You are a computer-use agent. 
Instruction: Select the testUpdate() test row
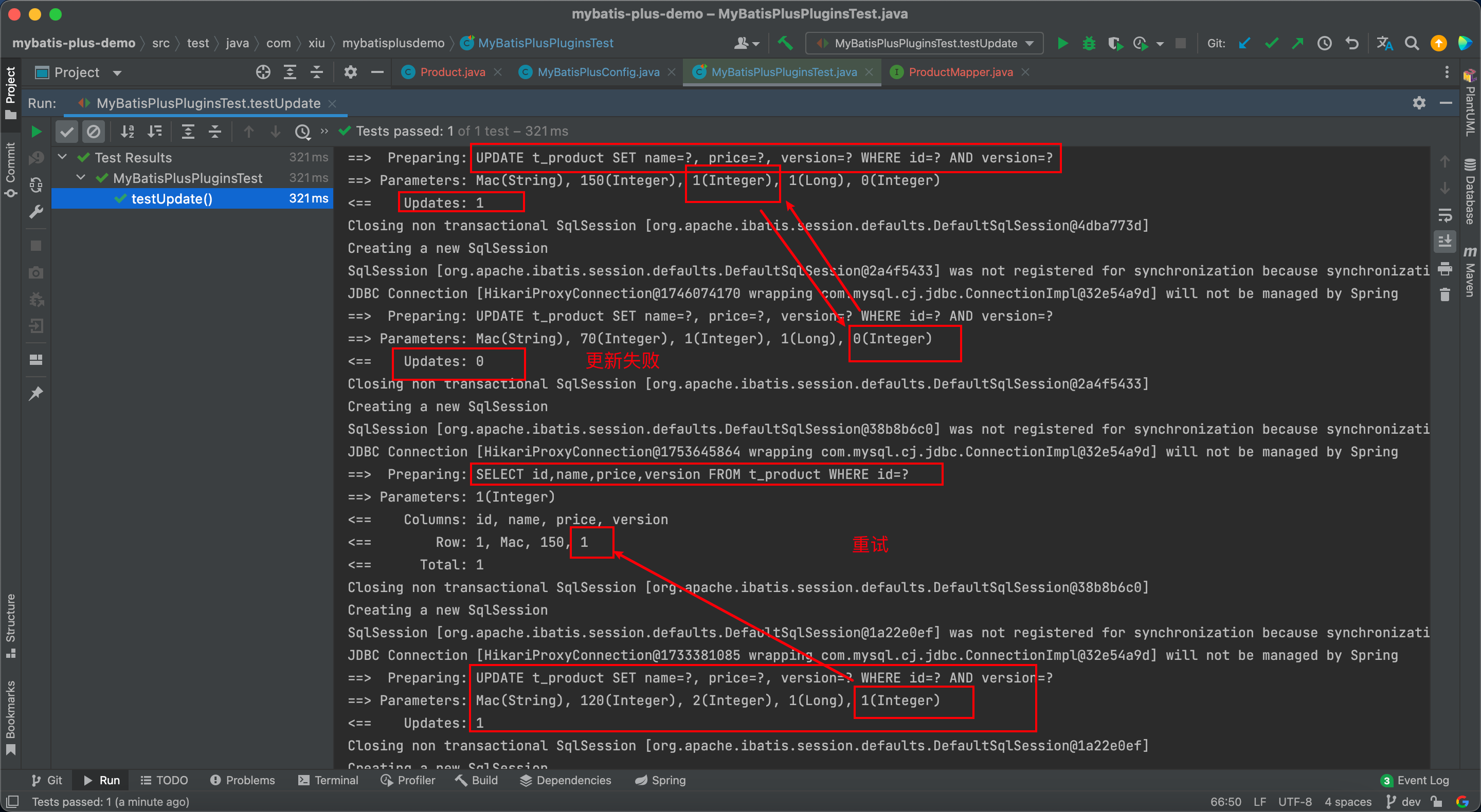[x=192, y=199]
